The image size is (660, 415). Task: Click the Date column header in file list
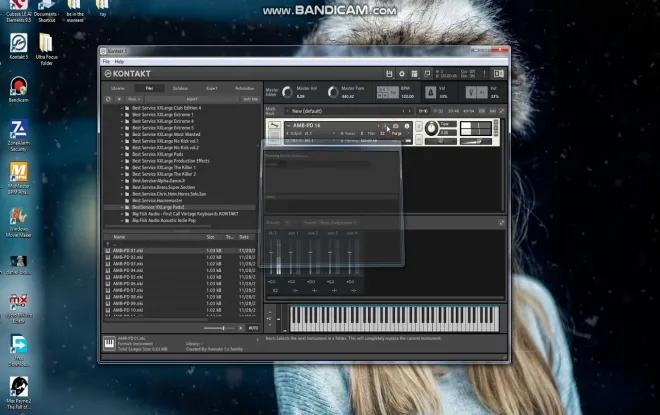(x=244, y=237)
